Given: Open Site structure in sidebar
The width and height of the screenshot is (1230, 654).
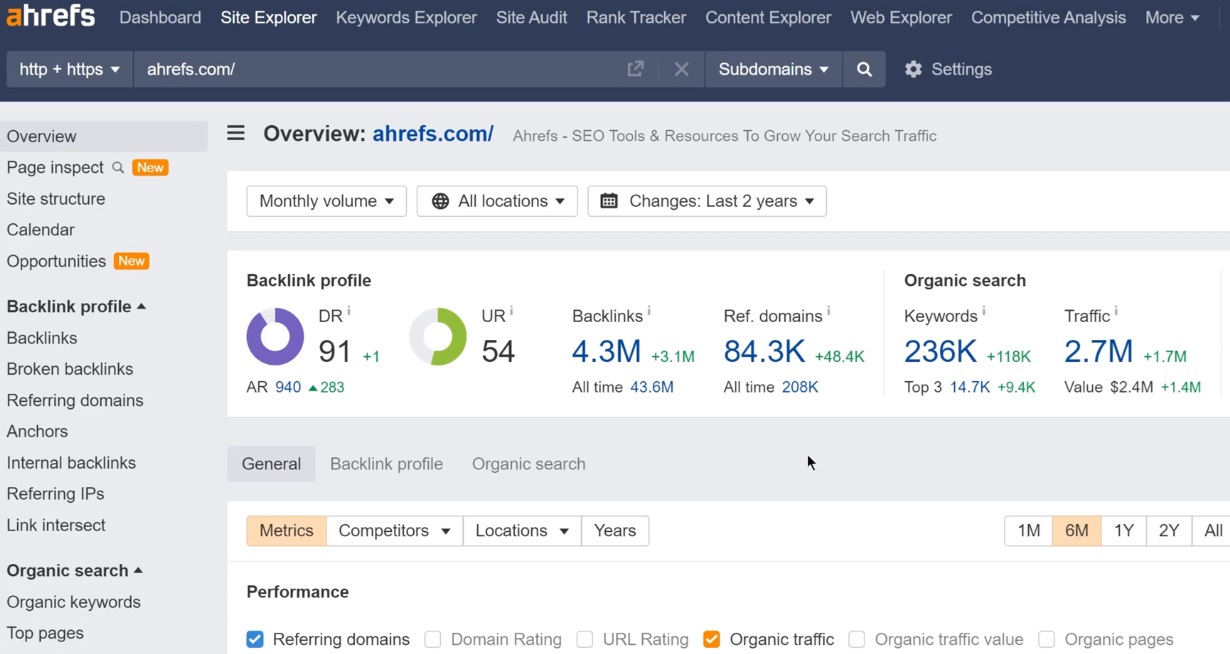Looking at the screenshot, I should (x=56, y=198).
